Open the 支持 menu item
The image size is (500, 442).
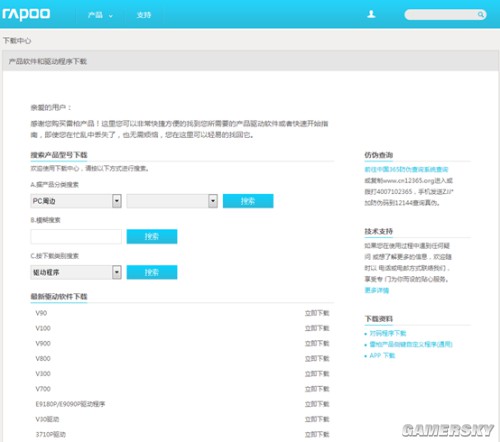pos(144,15)
